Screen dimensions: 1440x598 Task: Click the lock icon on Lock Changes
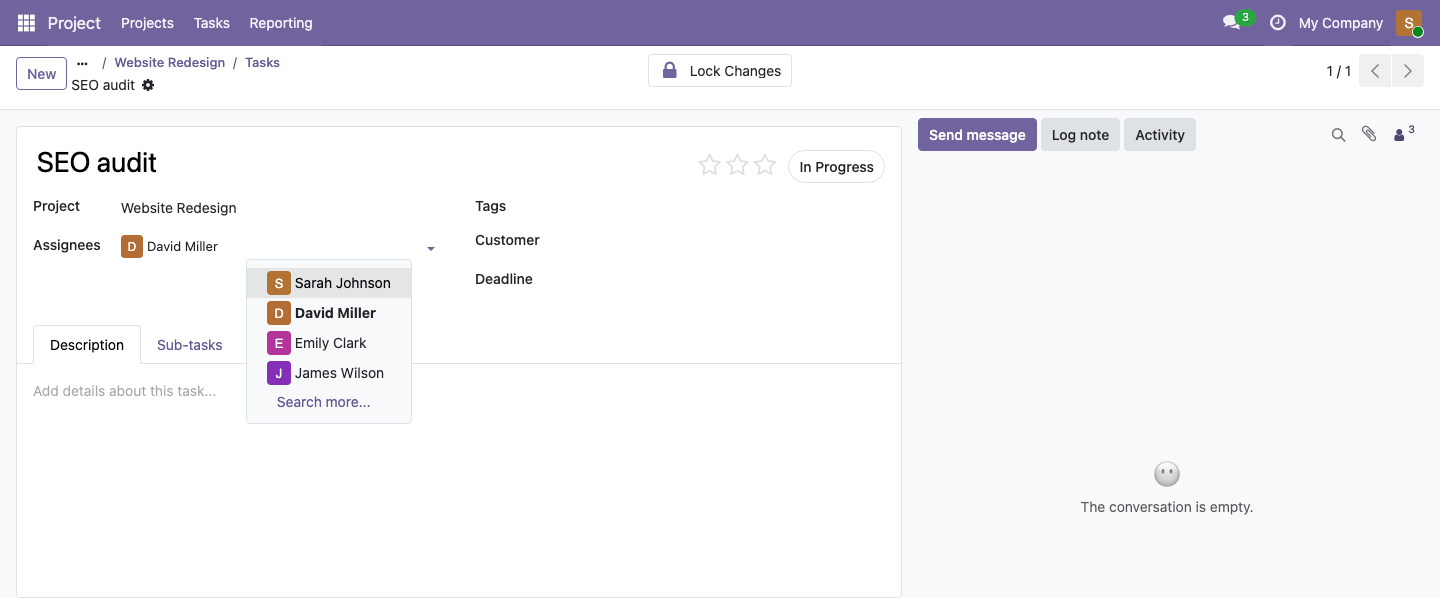(670, 71)
